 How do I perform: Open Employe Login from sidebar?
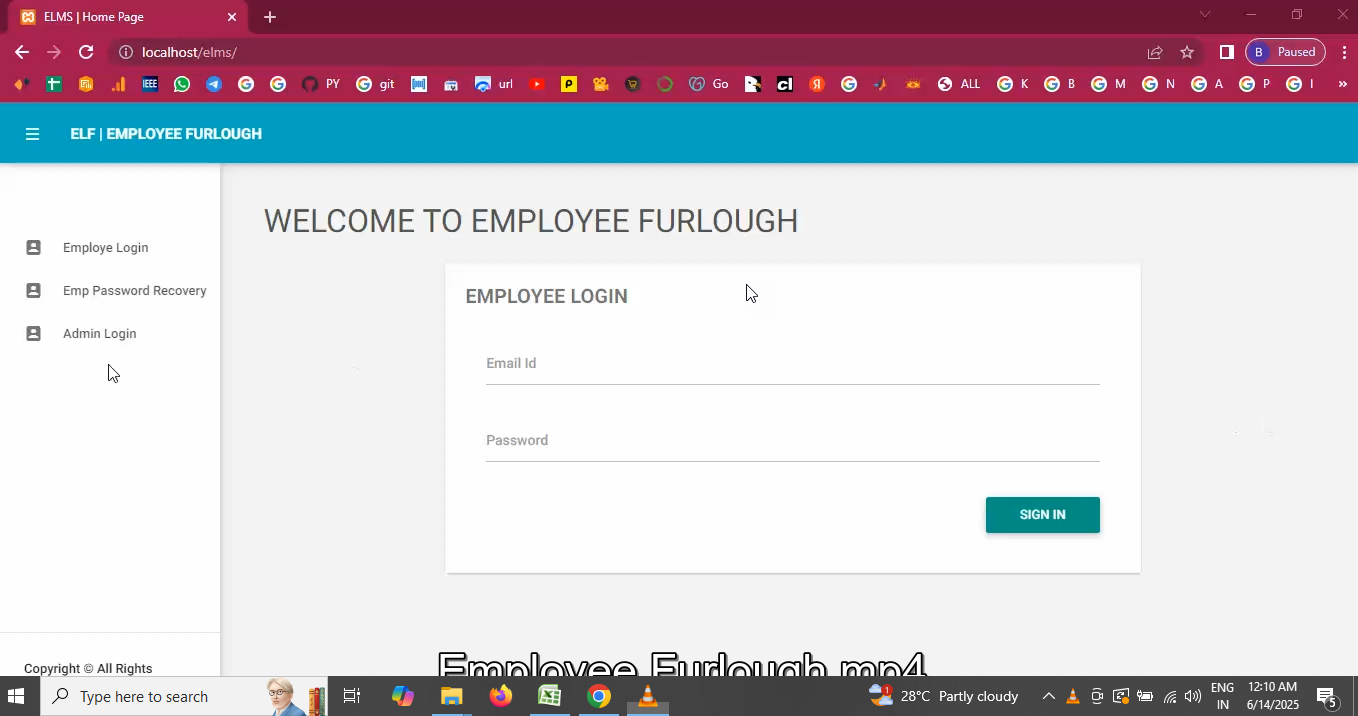click(x=105, y=248)
